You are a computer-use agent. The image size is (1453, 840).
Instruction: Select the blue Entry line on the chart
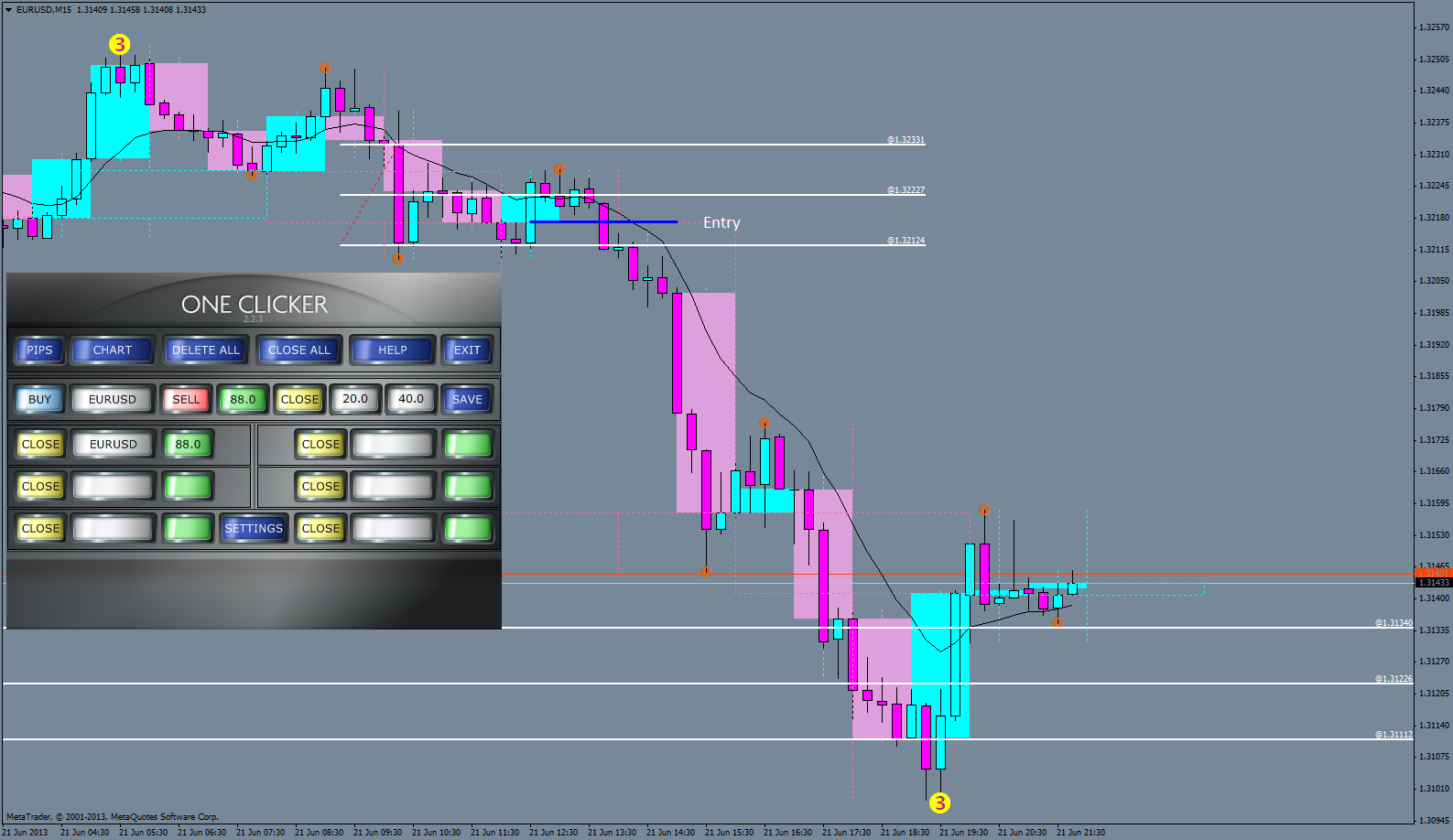click(x=603, y=221)
